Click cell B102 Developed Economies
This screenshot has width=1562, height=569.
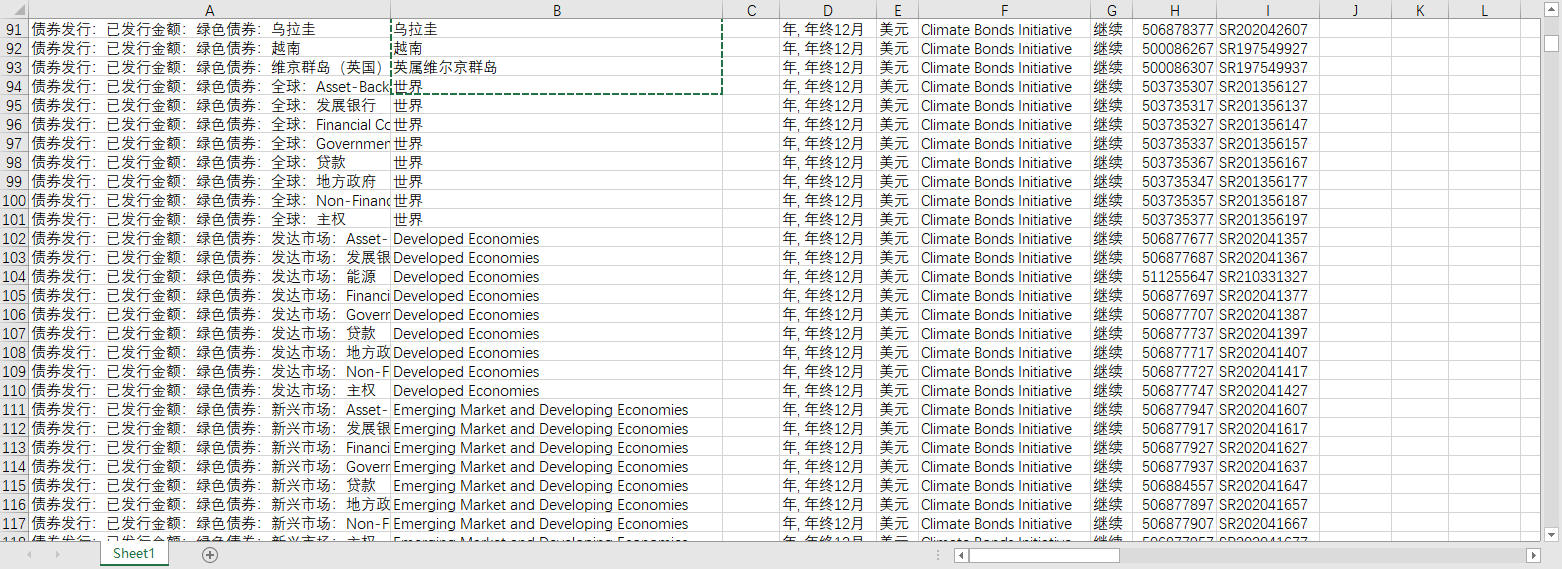click(556, 239)
